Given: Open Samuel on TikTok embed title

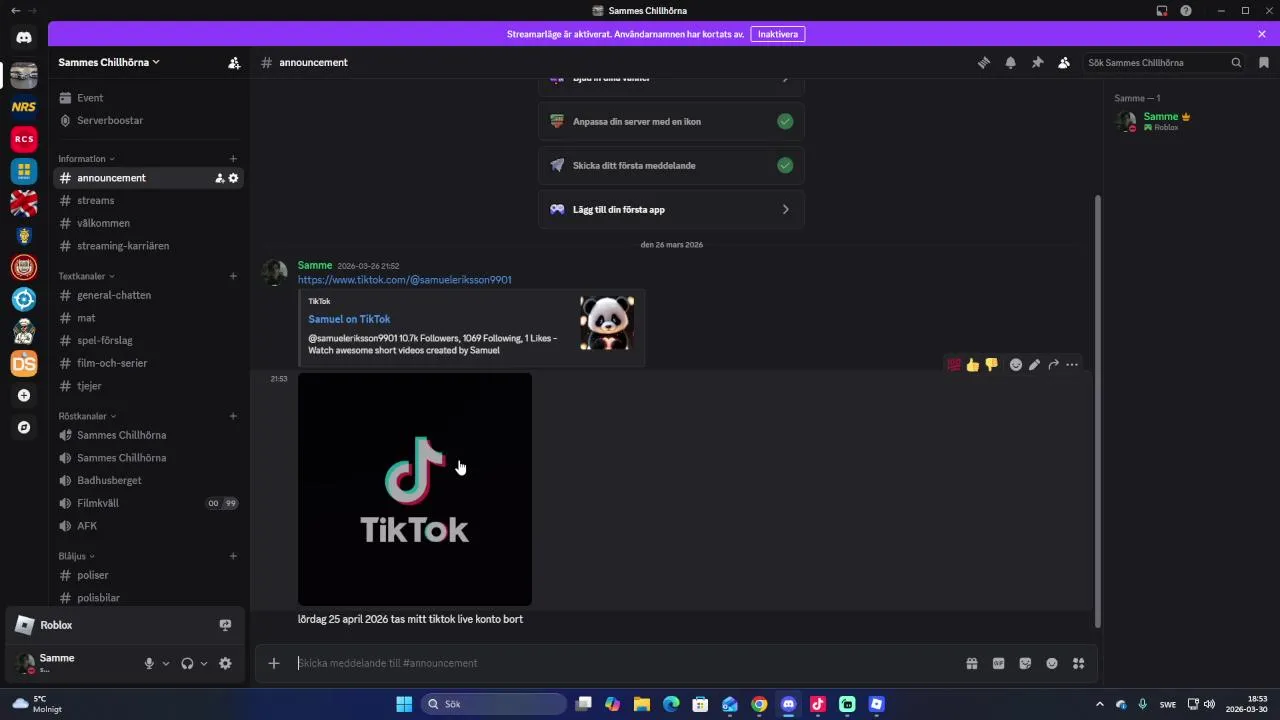Looking at the screenshot, I should click(349, 319).
